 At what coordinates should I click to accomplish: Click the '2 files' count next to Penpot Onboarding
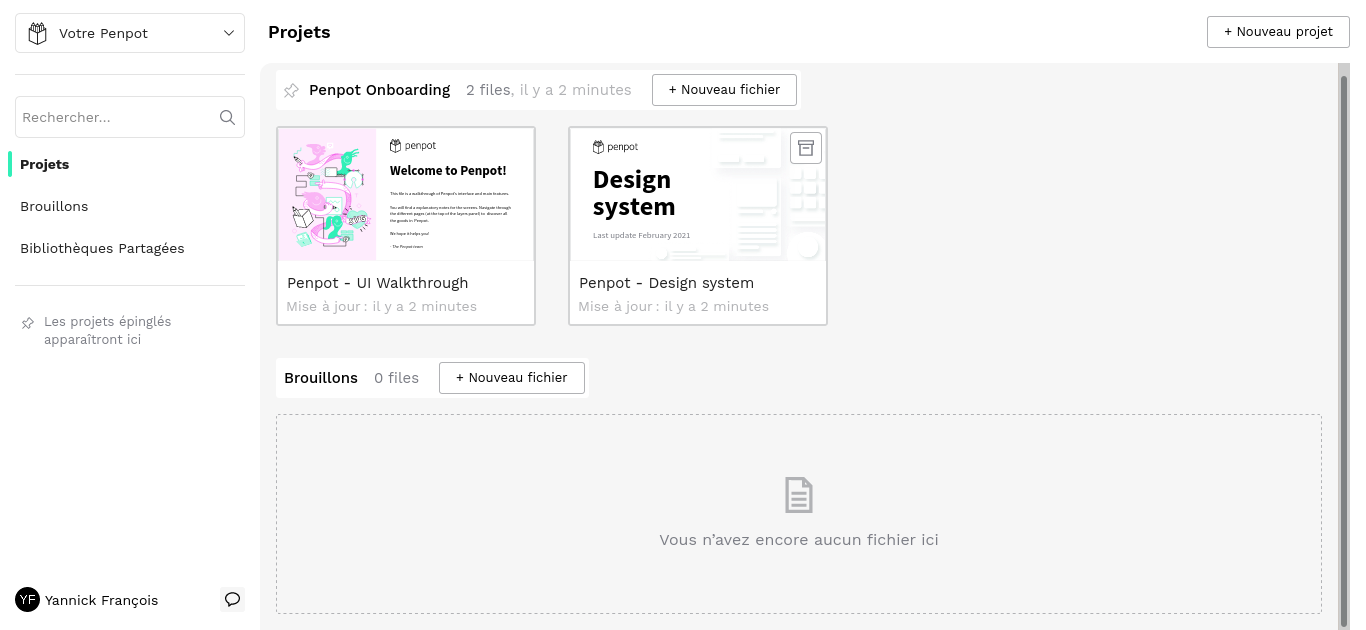point(488,90)
